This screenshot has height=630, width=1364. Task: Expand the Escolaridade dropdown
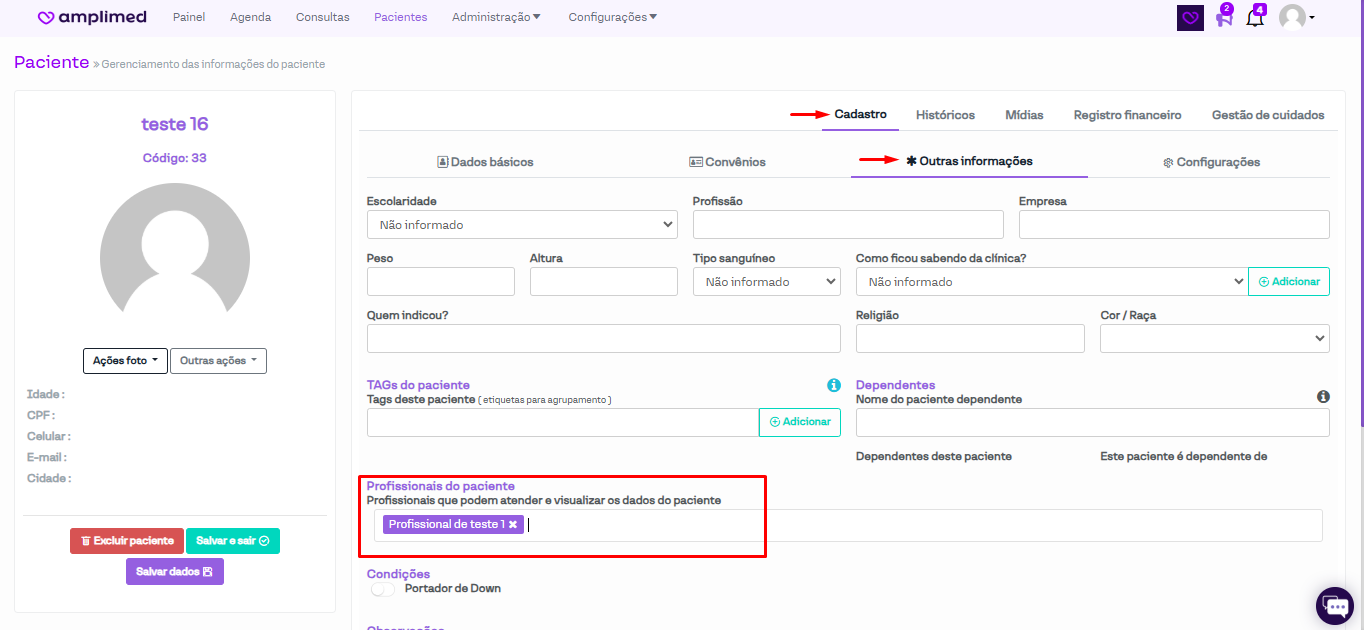click(521, 225)
